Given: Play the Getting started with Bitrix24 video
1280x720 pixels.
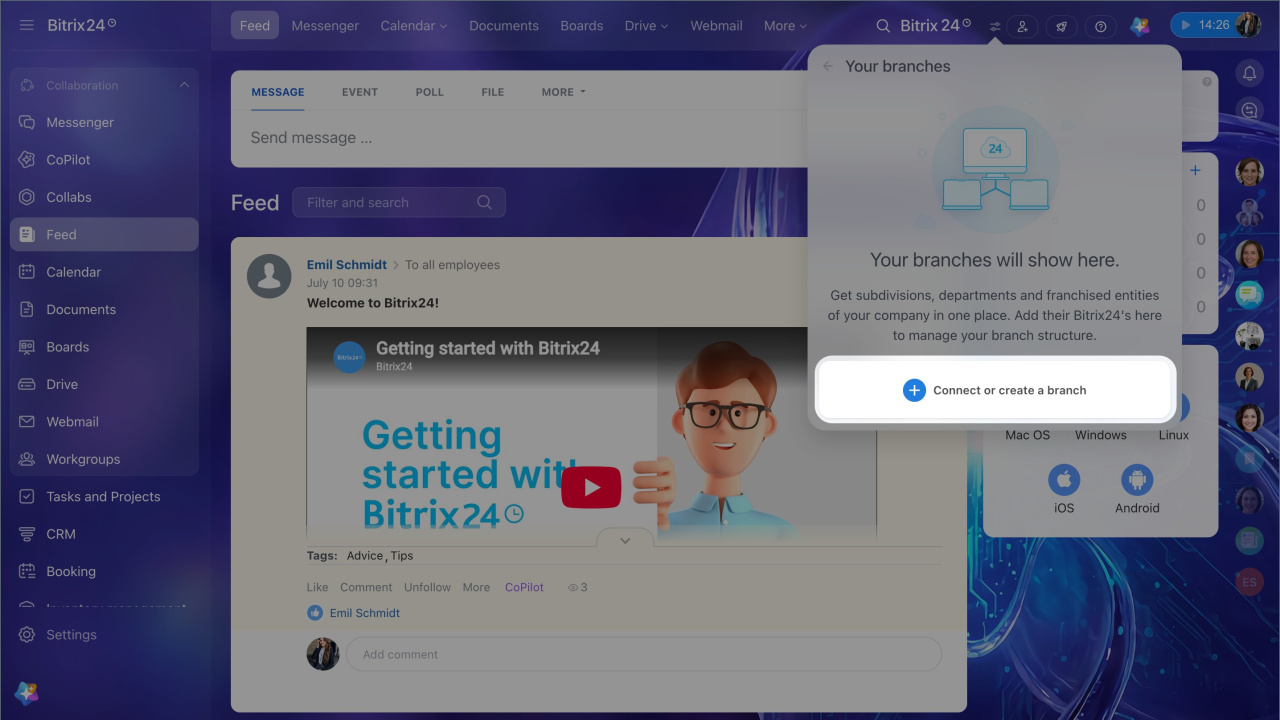Looking at the screenshot, I should coord(591,488).
